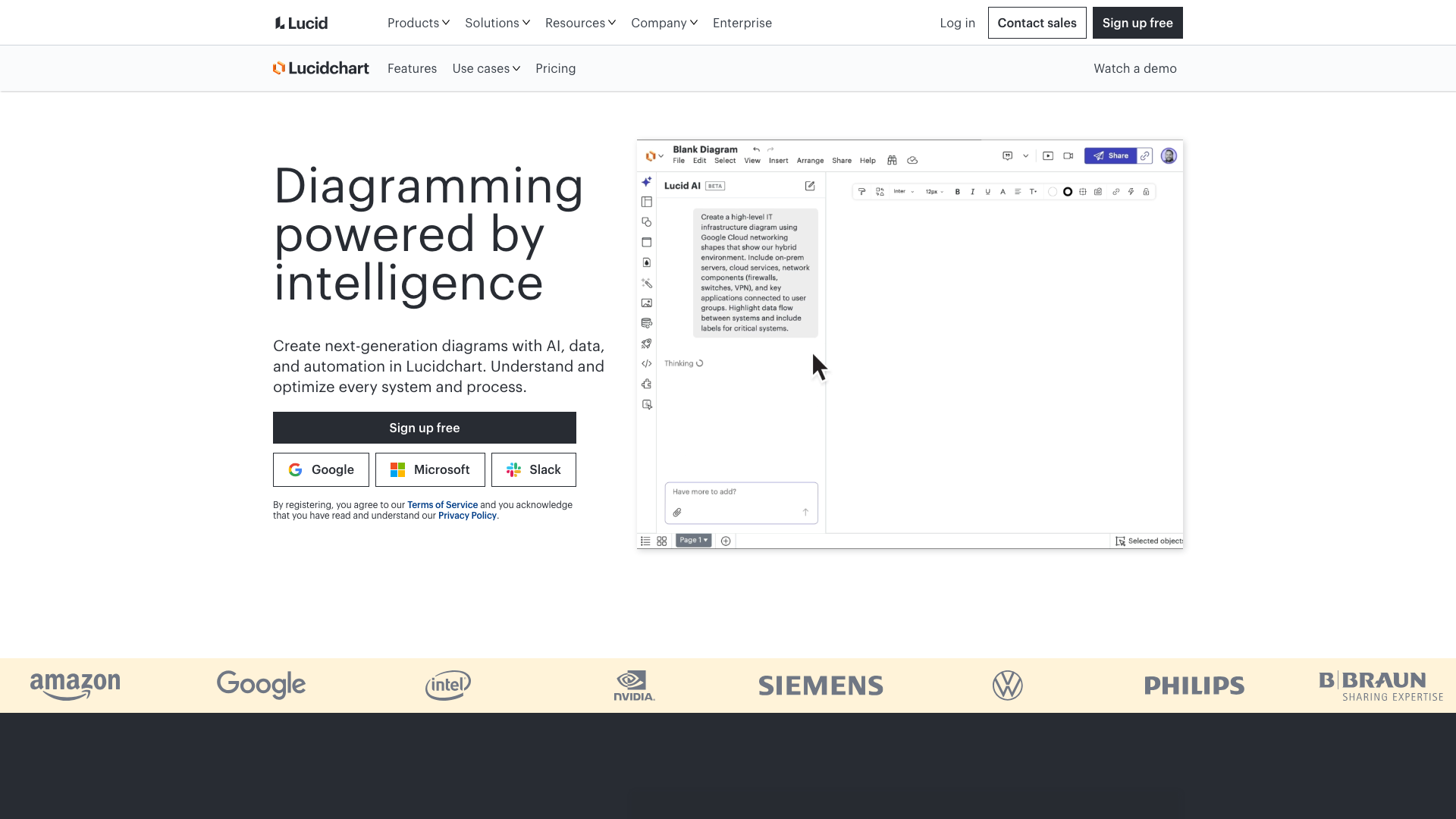
Task: Expand the Solutions menu
Action: pyautogui.click(x=497, y=23)
